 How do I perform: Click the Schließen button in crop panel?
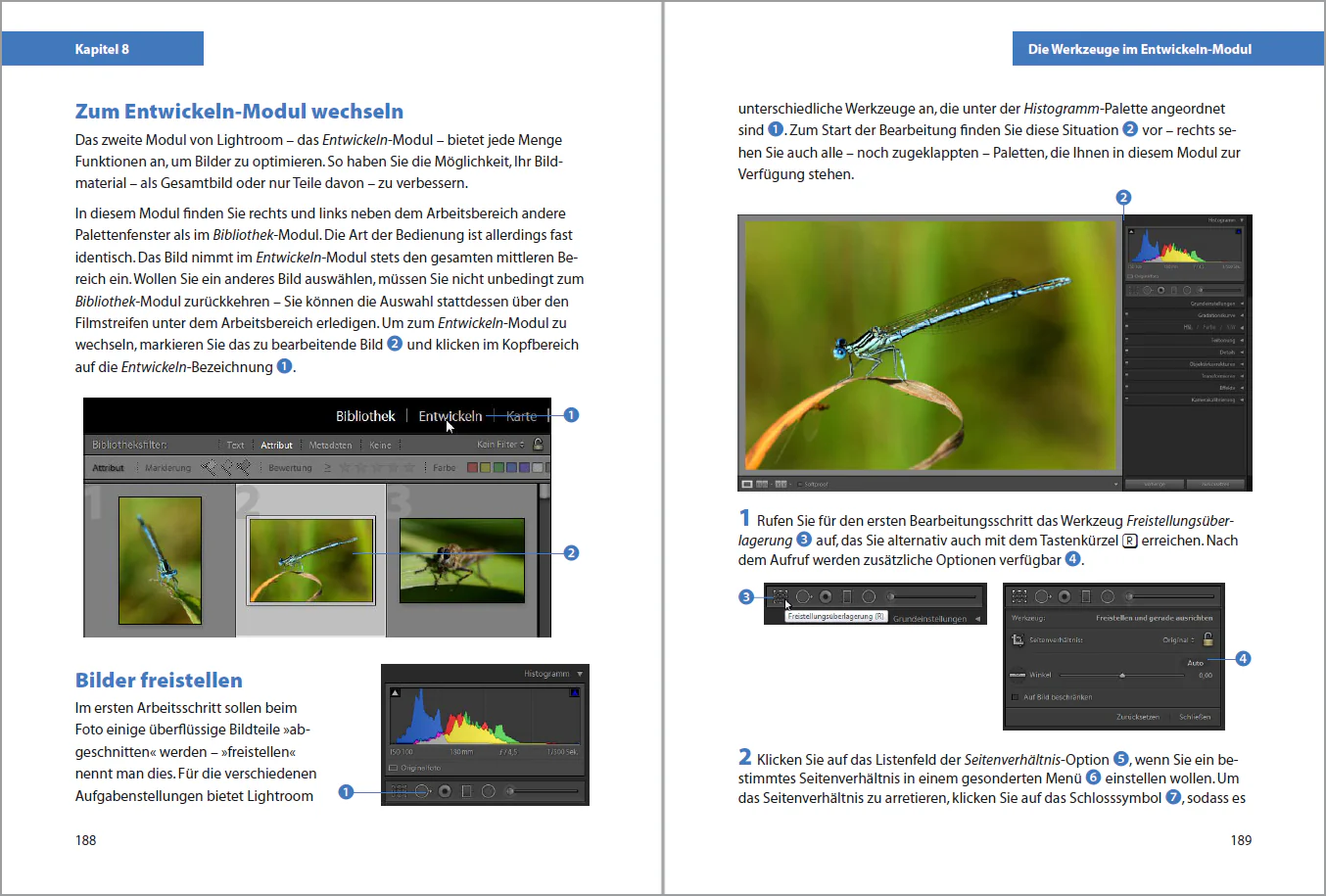(1195, 717)
